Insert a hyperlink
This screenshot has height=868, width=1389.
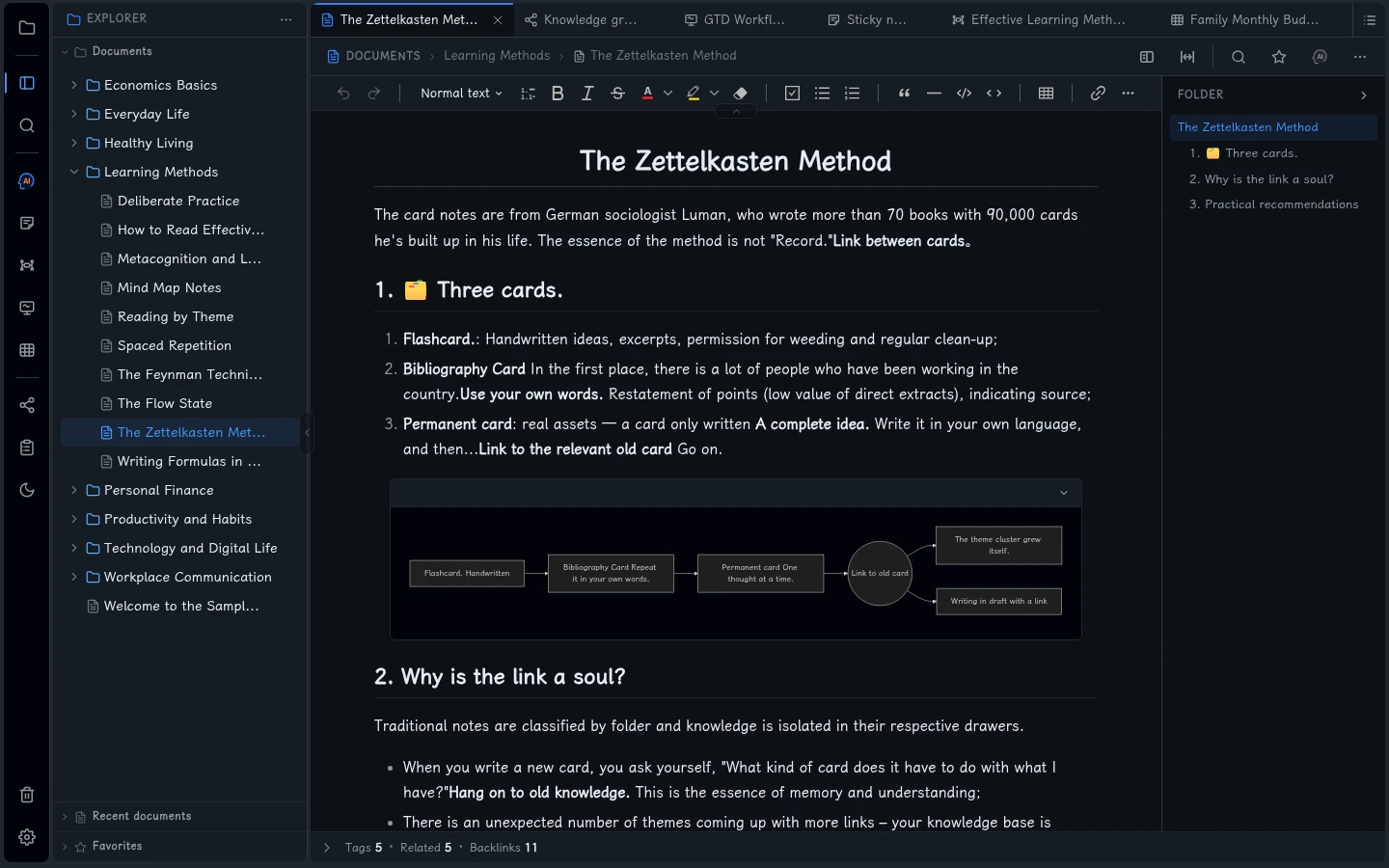click(1098, 94)
